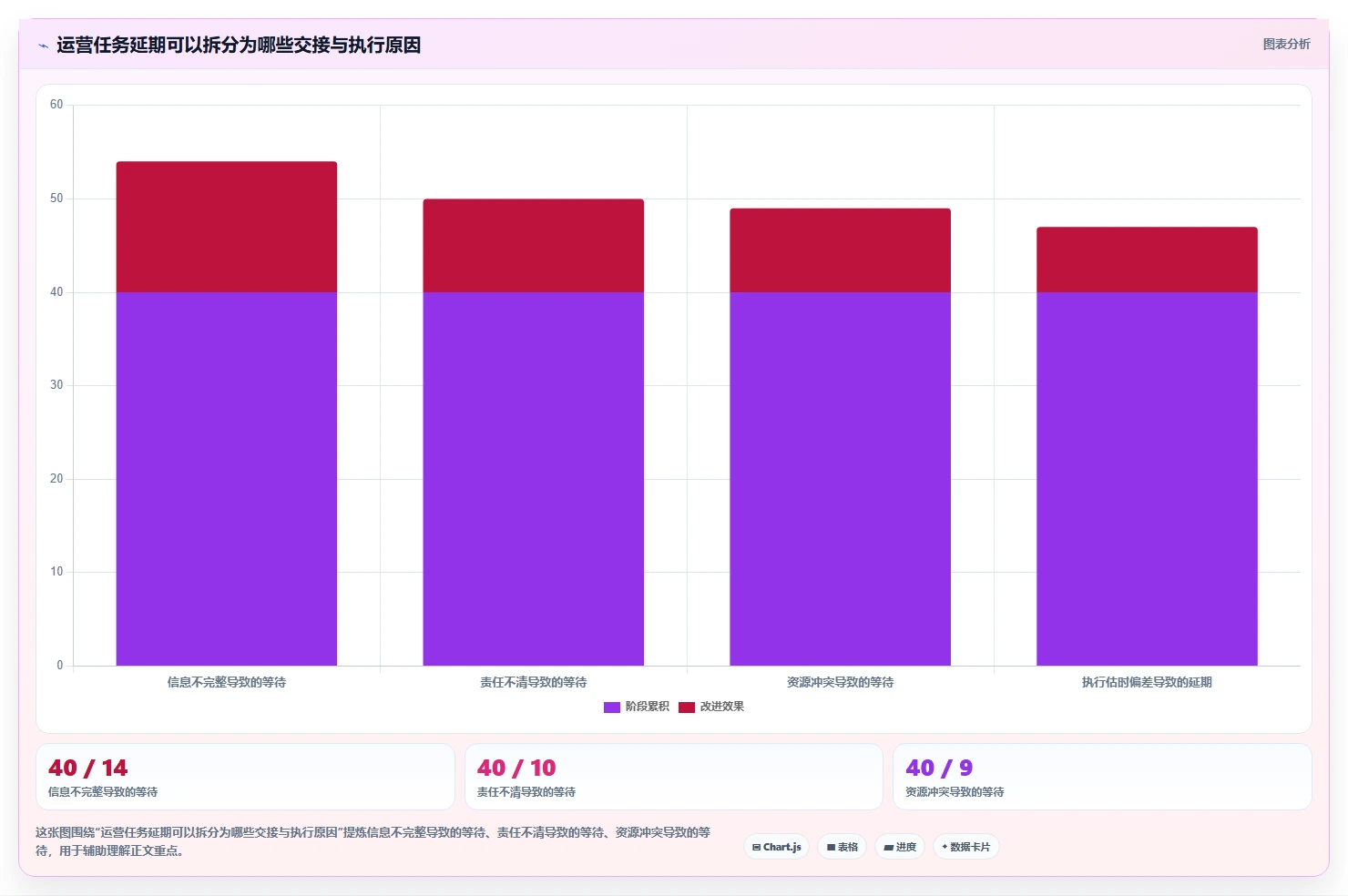Click the x-axis label 信息不完整导致的等待

tap(227, 682)
